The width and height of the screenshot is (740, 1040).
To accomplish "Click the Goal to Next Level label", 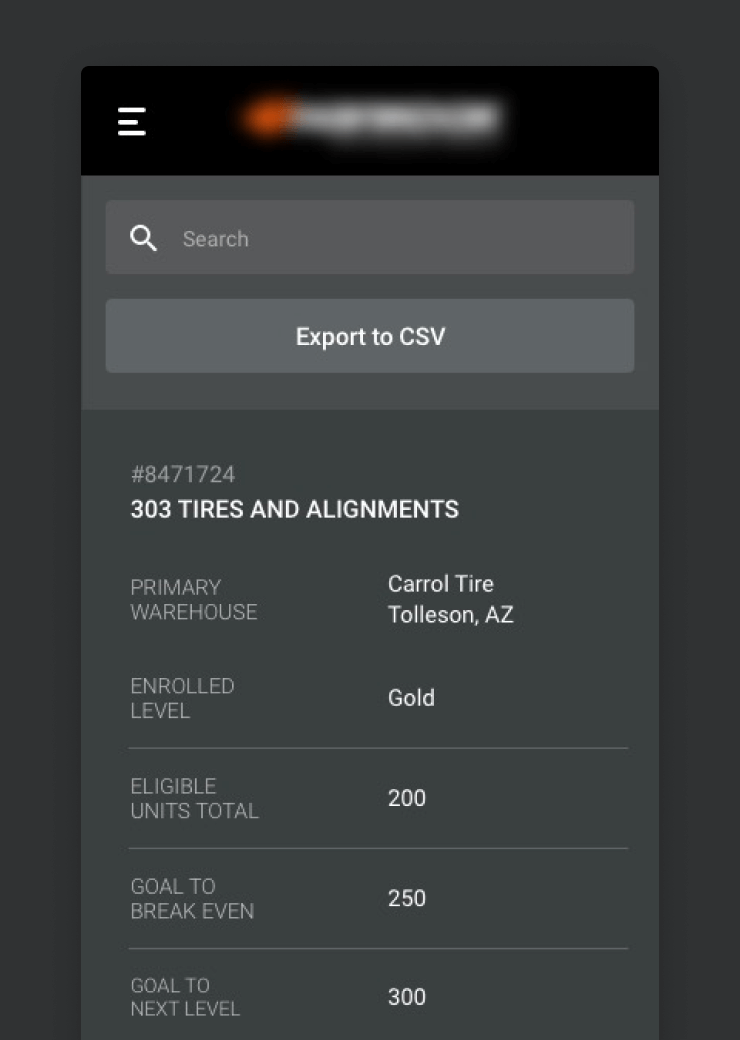I will [x=185, y=997].
